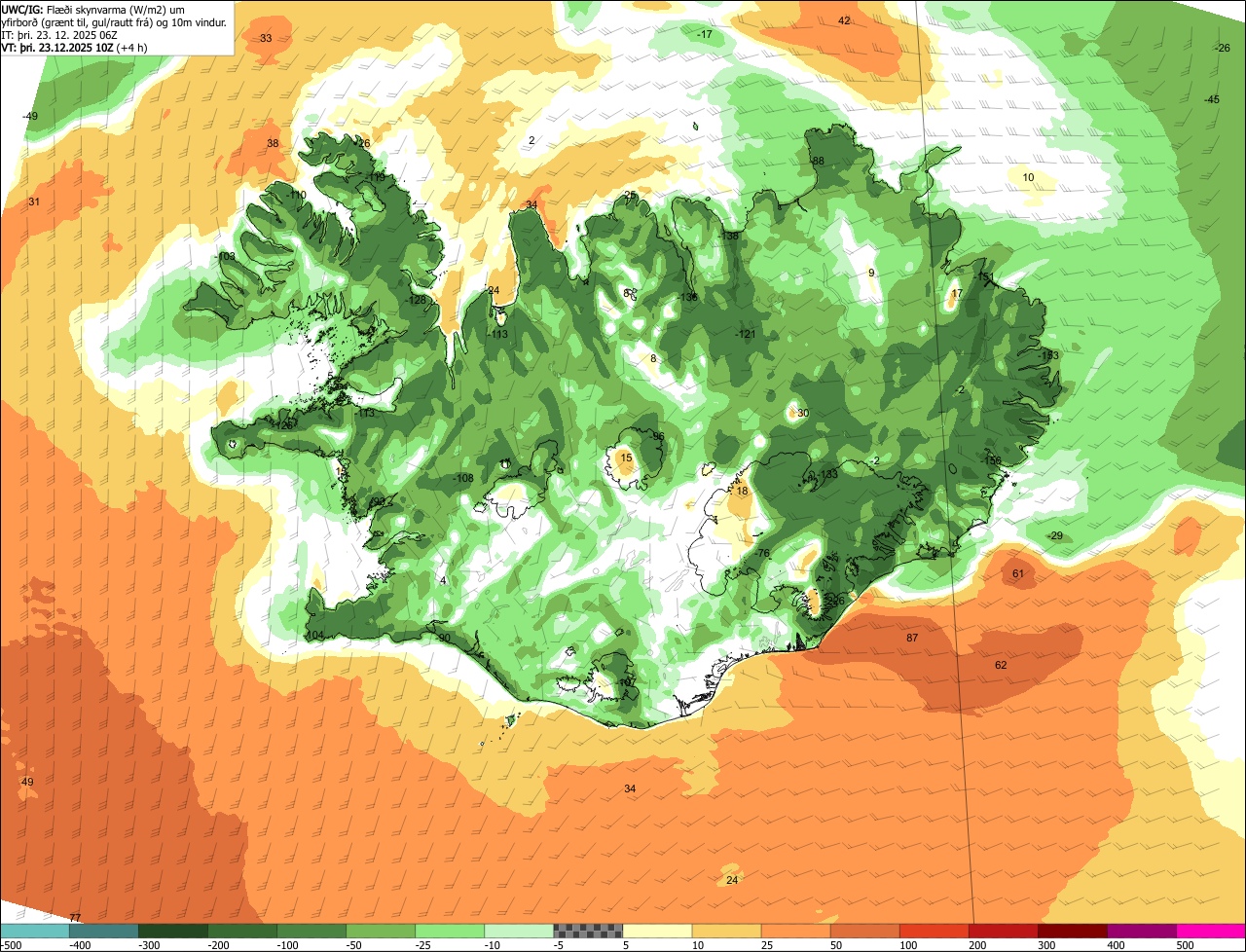Click the map value 42 at the top
The image size is (1246, 952).
click(844, 20)
